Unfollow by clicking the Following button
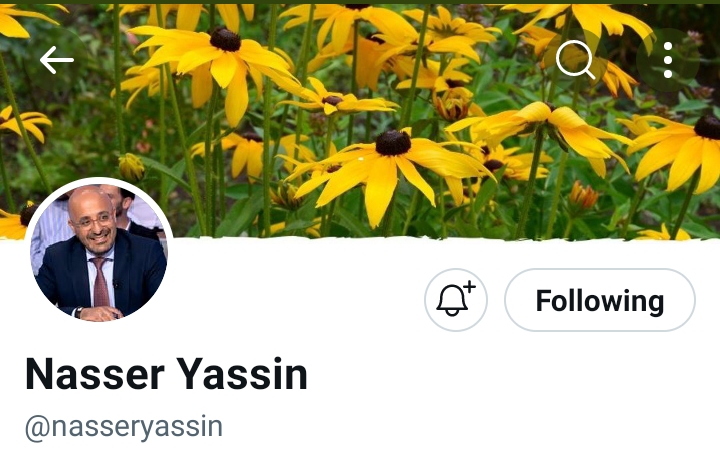Viewport: 720px width, 457px height. point(600,300)
